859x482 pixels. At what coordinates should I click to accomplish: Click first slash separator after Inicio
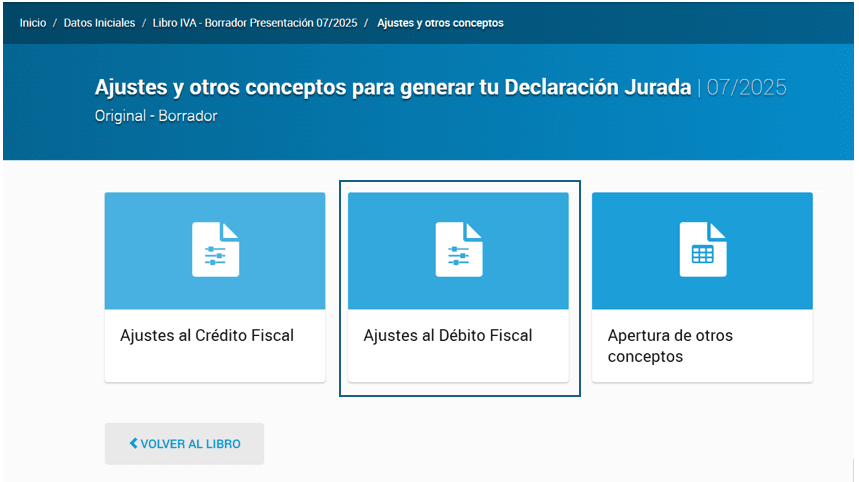click(x=55, y=23)
